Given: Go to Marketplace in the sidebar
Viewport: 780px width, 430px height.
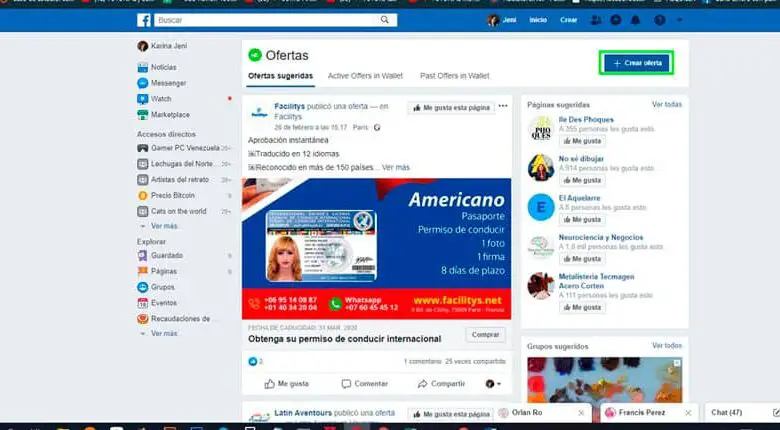Looking at the screenshot, I should pyautogui.click(x=169, y=115).
